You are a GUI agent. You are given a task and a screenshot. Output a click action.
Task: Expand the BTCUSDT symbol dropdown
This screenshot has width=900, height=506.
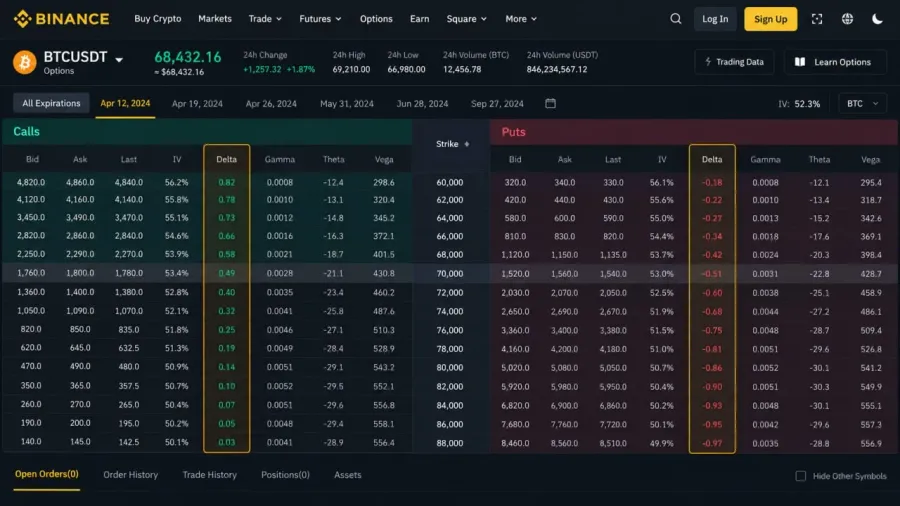tap(119, 60)
